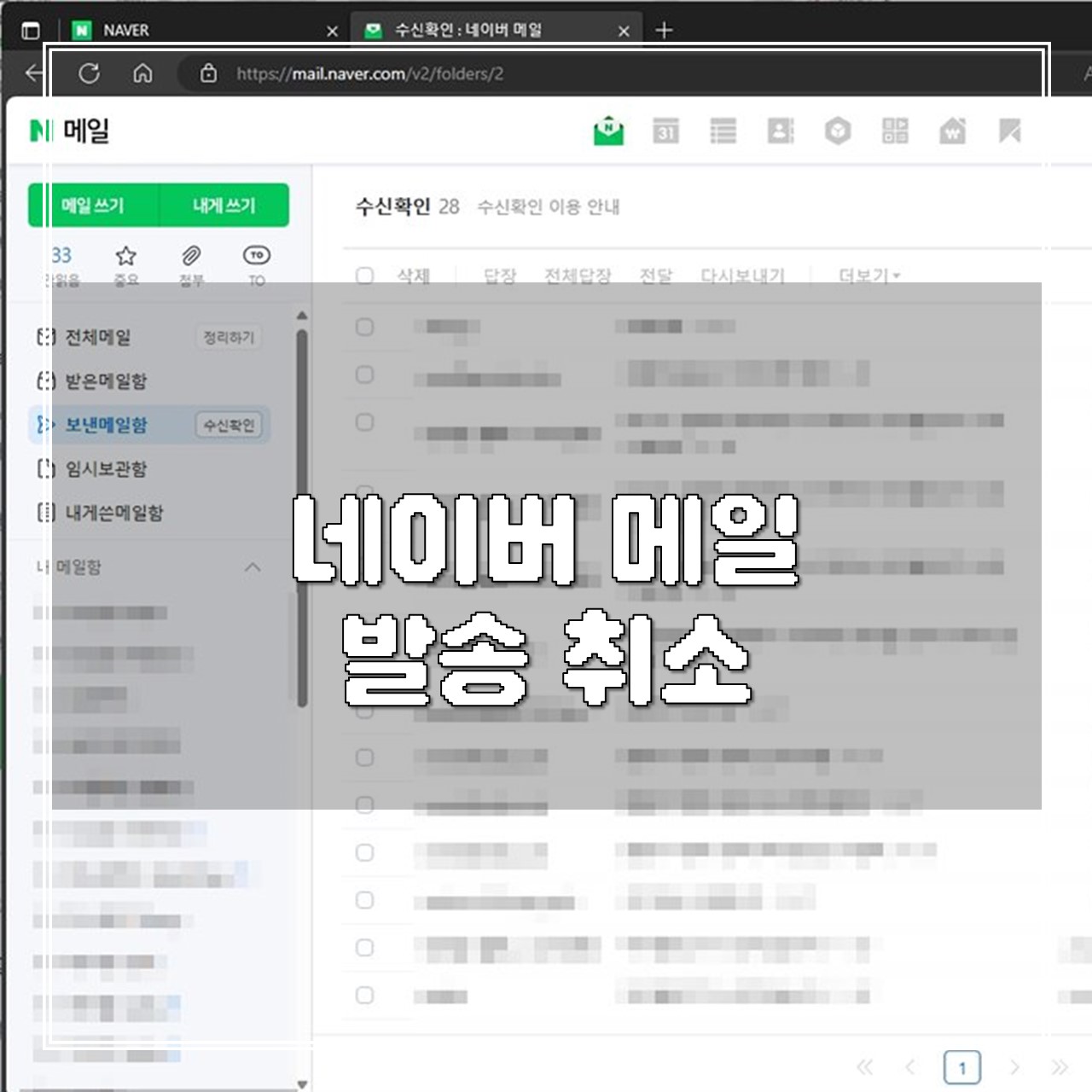Image resolution: width=1092 pixels, height=1092 pixels.
Task: Jump to the last page double-arrow
Action: [1060, 1067]
